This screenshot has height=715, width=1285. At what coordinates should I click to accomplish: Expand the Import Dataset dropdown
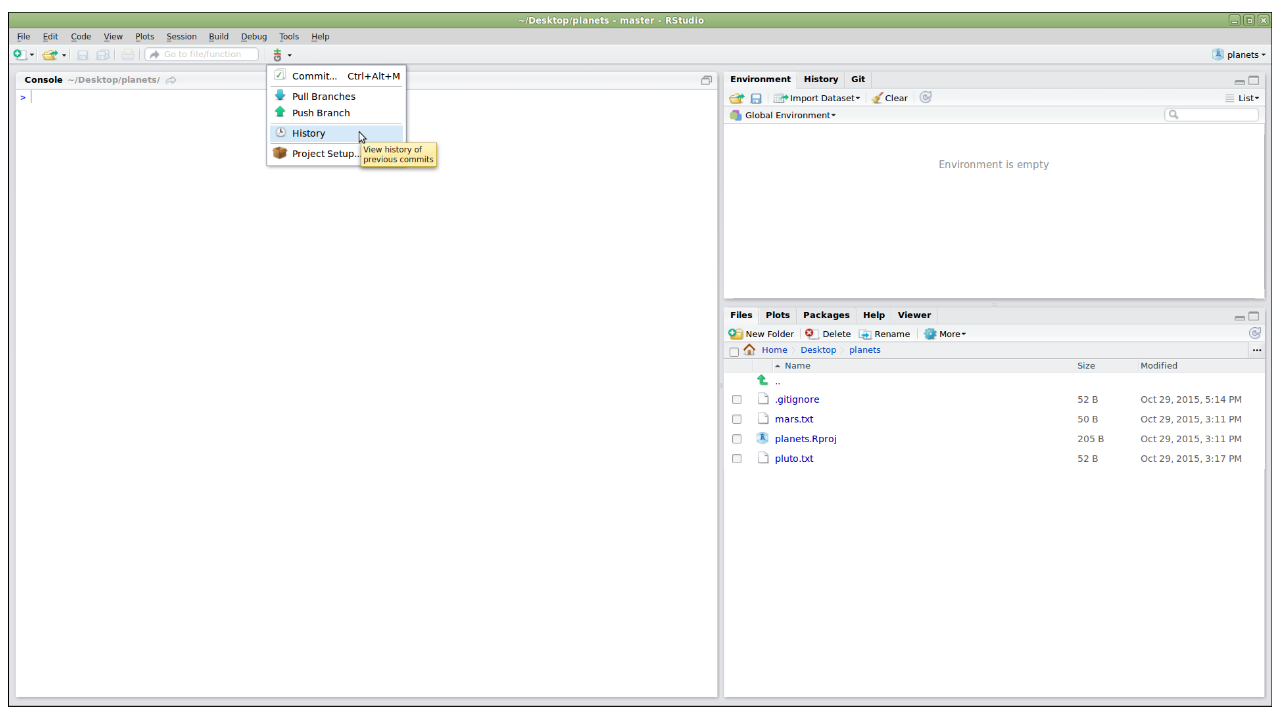[x=817, y=98]
